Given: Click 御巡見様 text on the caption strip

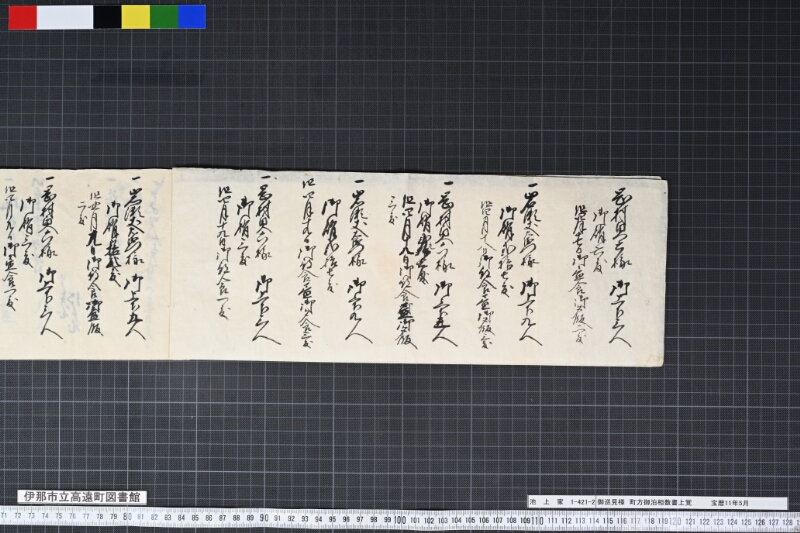Looking at the screenshot, I should coord(611,502).
